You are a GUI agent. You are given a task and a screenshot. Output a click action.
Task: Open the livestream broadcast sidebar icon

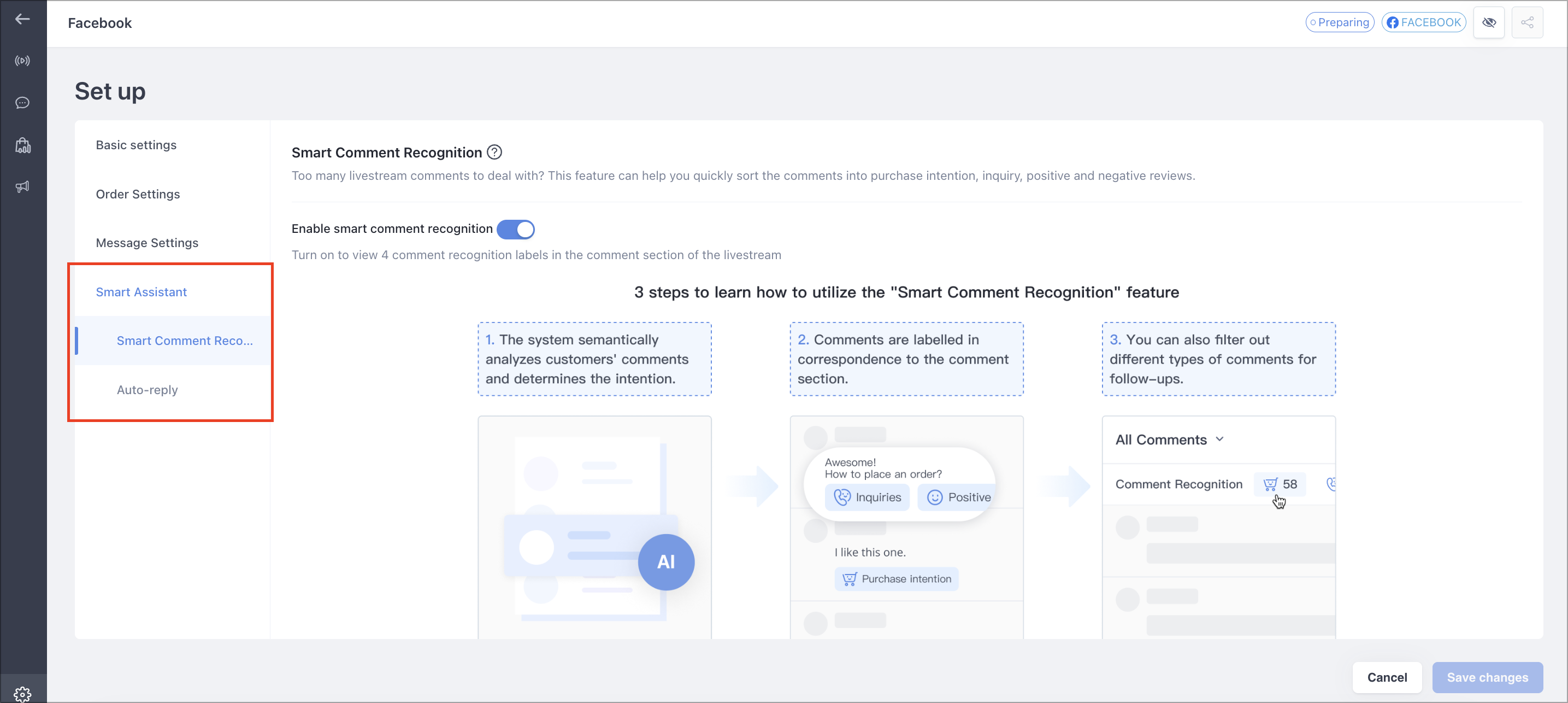click(22, 61)
